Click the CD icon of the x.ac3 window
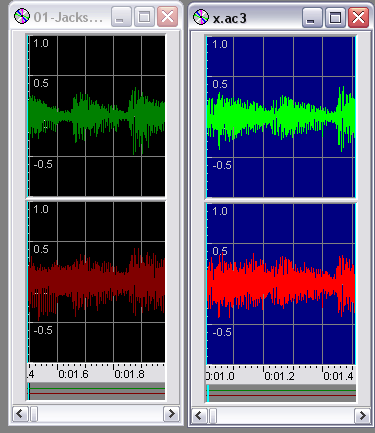The height and width of the screenshot is (433, 375). (x=201, y=17)
